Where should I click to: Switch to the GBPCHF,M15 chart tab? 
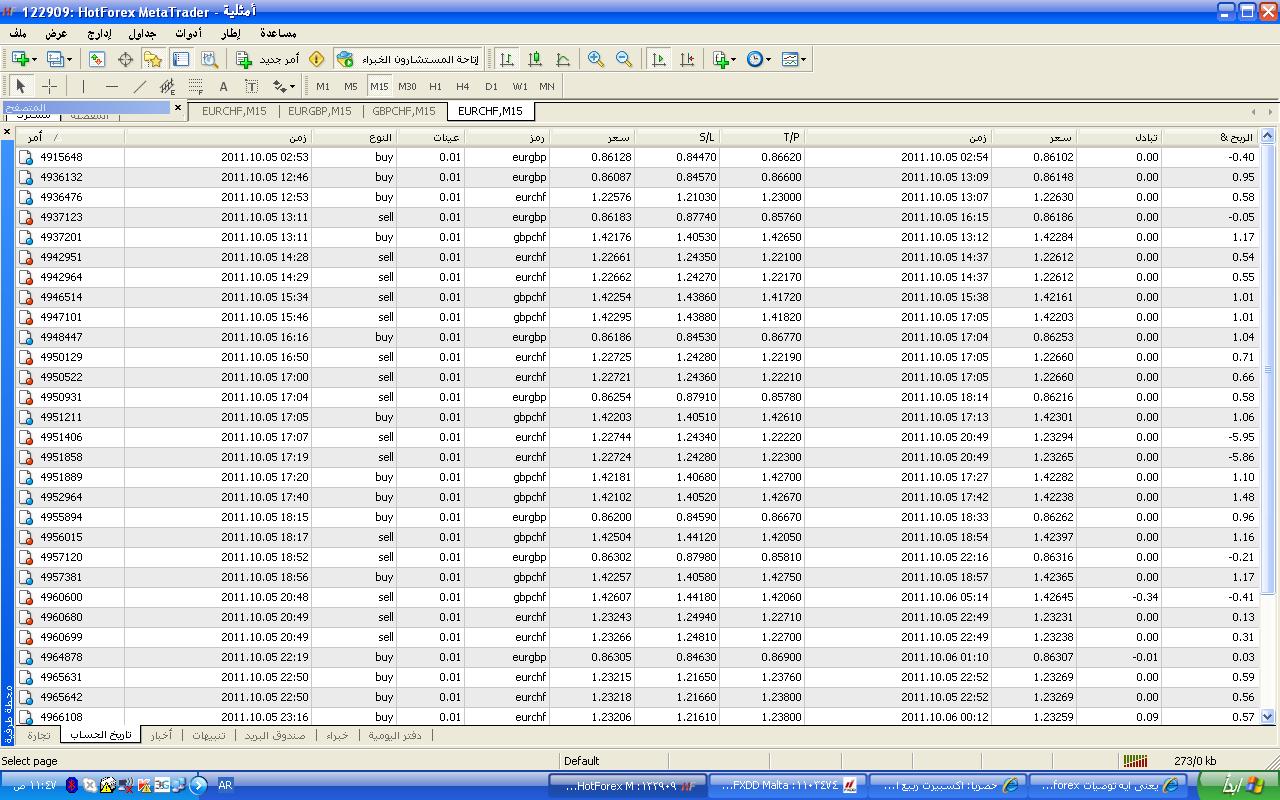[404, 111]
